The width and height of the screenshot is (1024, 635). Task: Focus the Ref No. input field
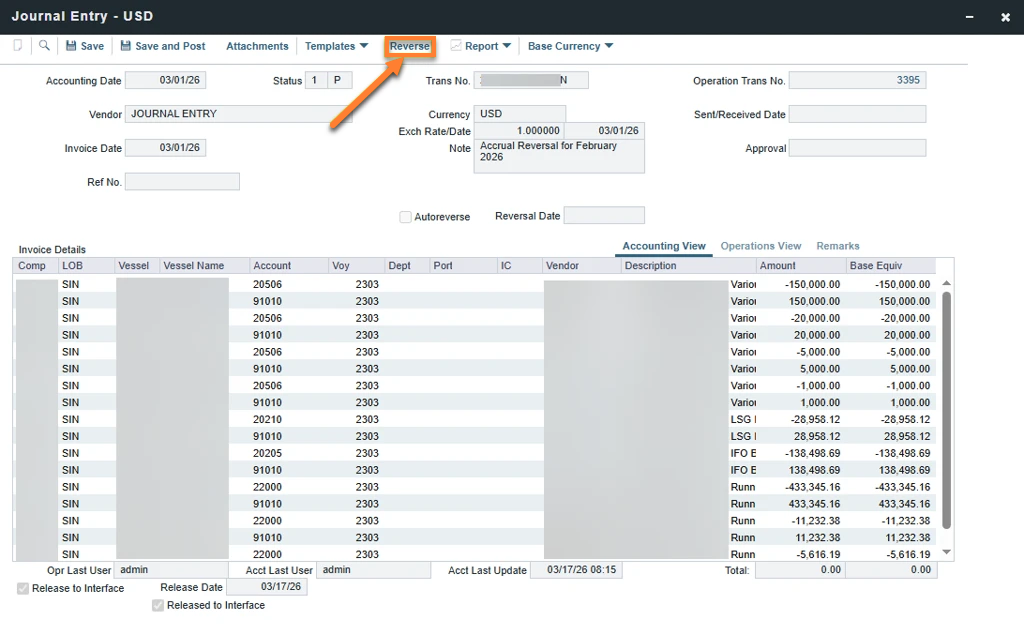coord(182,182)
